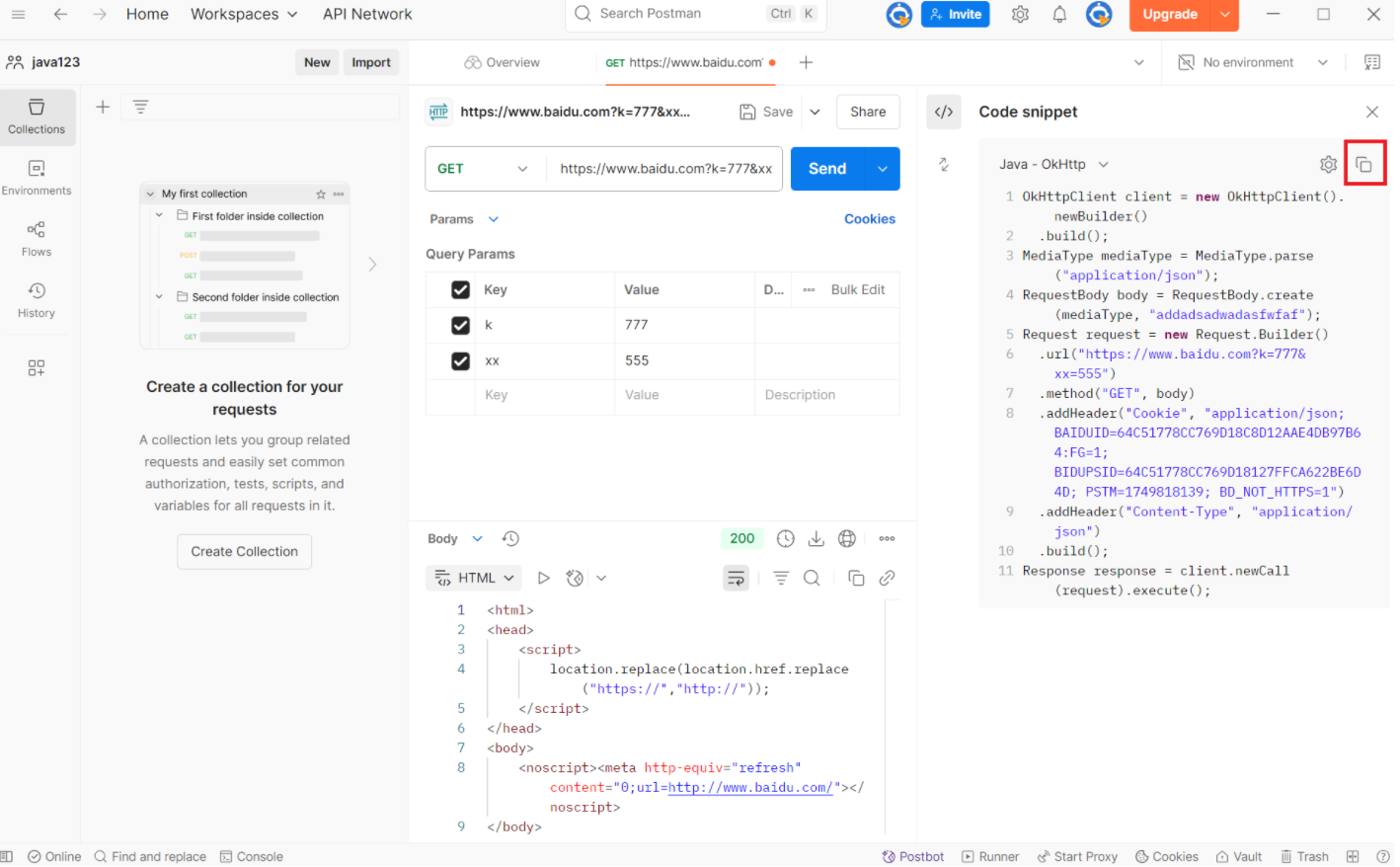The image size is (1400, 867).
Task: Toggle line wrap in the response
Action: coord(737,578)
